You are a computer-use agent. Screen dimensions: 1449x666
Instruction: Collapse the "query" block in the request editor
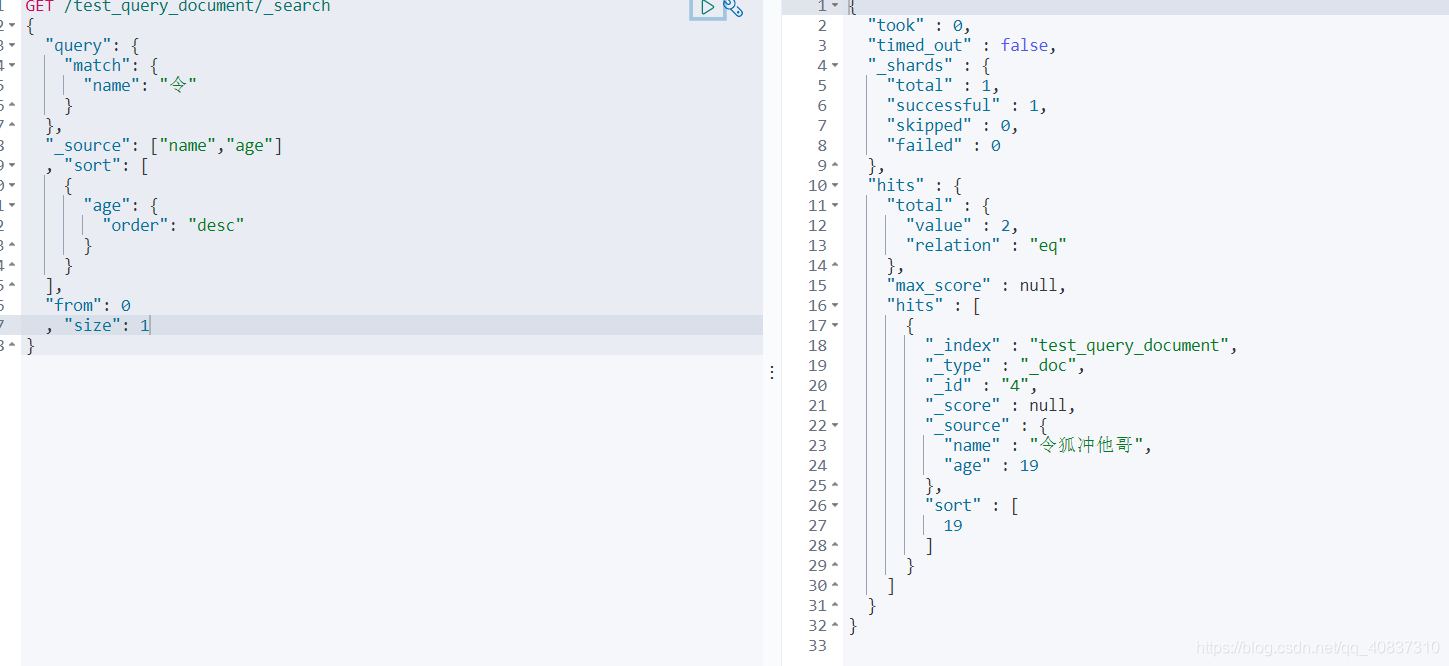[x=11, y=46]
